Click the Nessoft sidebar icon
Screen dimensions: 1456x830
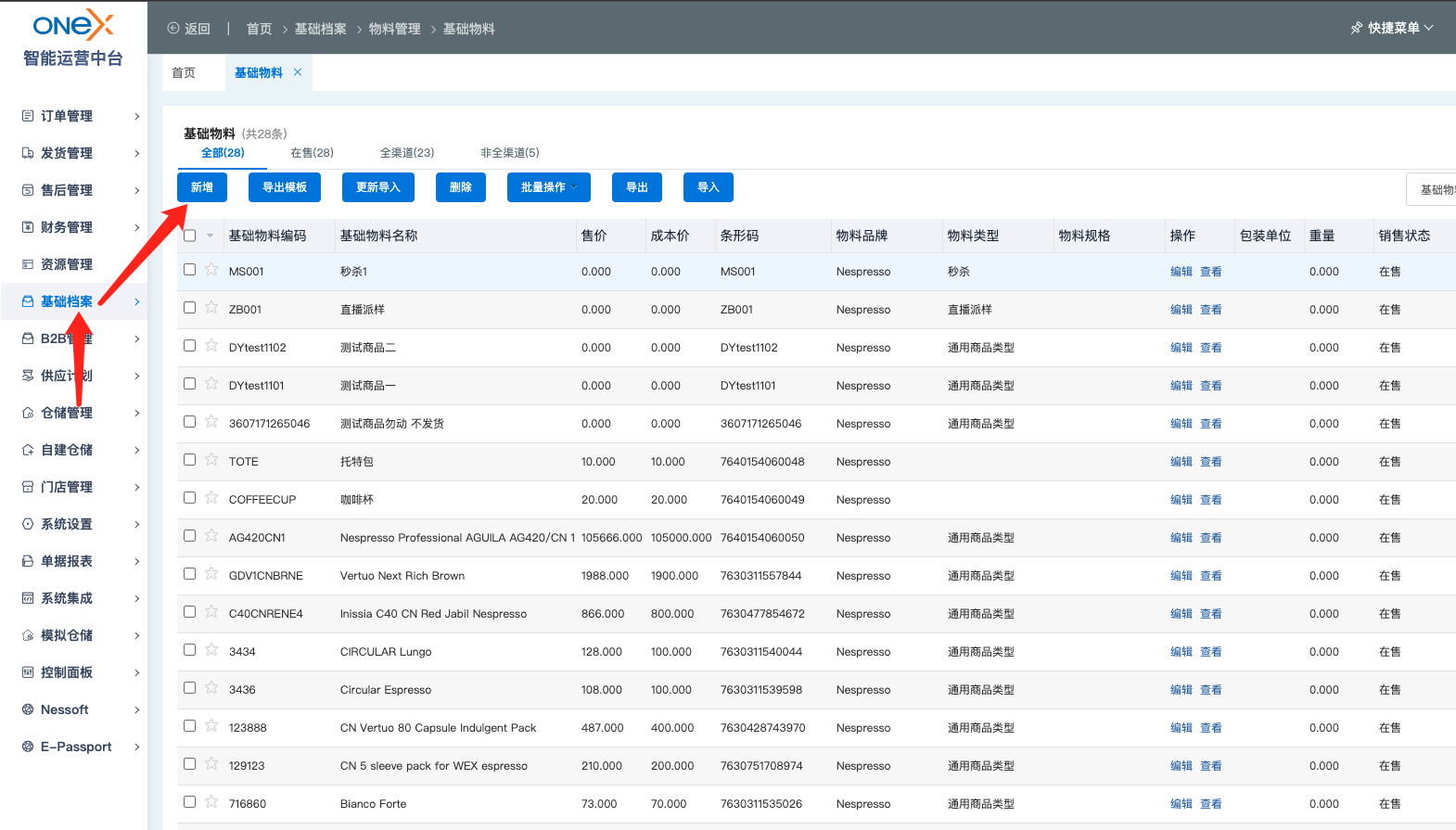(28, 709)
